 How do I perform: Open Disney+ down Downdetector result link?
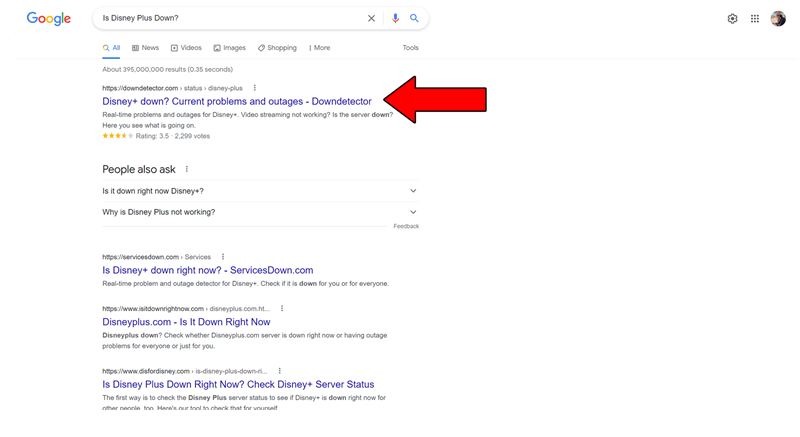(237, 101)
